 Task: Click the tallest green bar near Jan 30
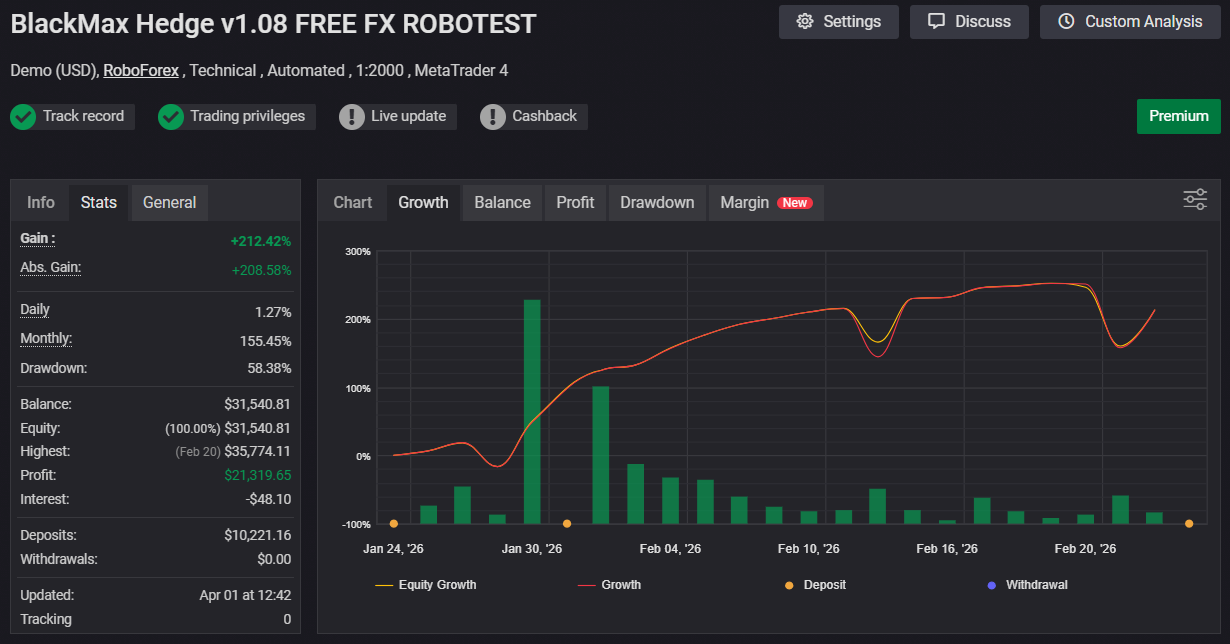click(532, 411)
